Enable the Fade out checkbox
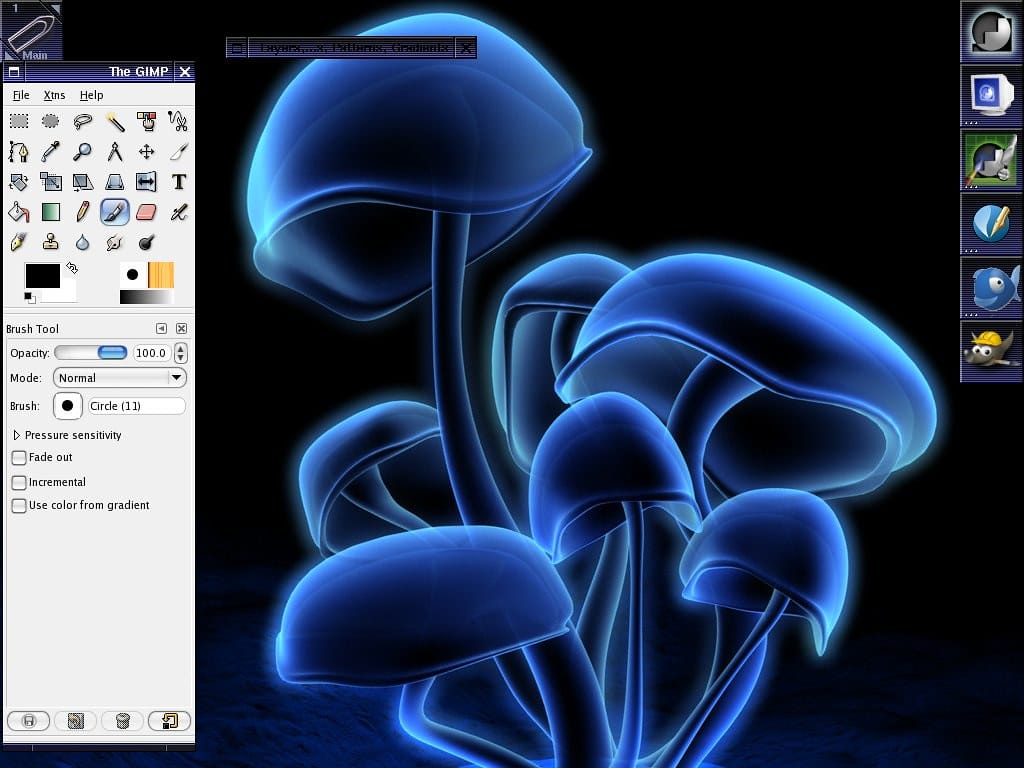Viewport: 1024px width, 768px height. tap(19, 458)
